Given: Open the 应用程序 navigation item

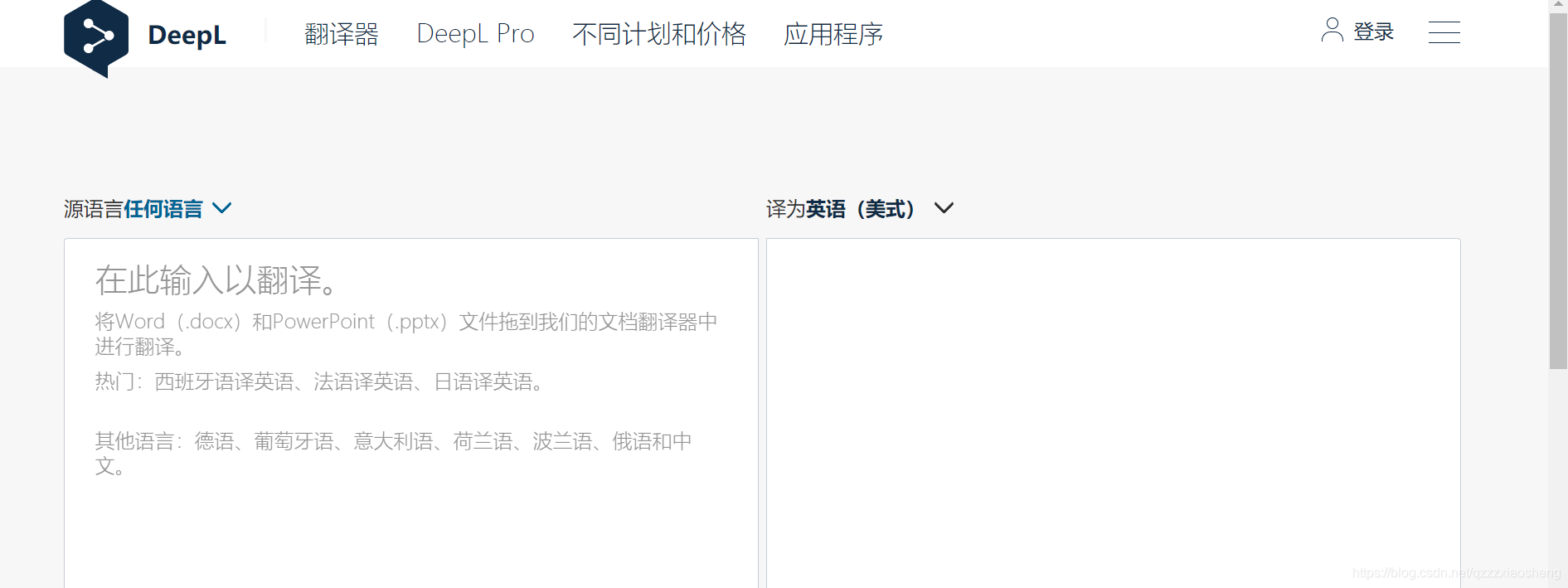Looking at the screenshot, I should point(833,34).
